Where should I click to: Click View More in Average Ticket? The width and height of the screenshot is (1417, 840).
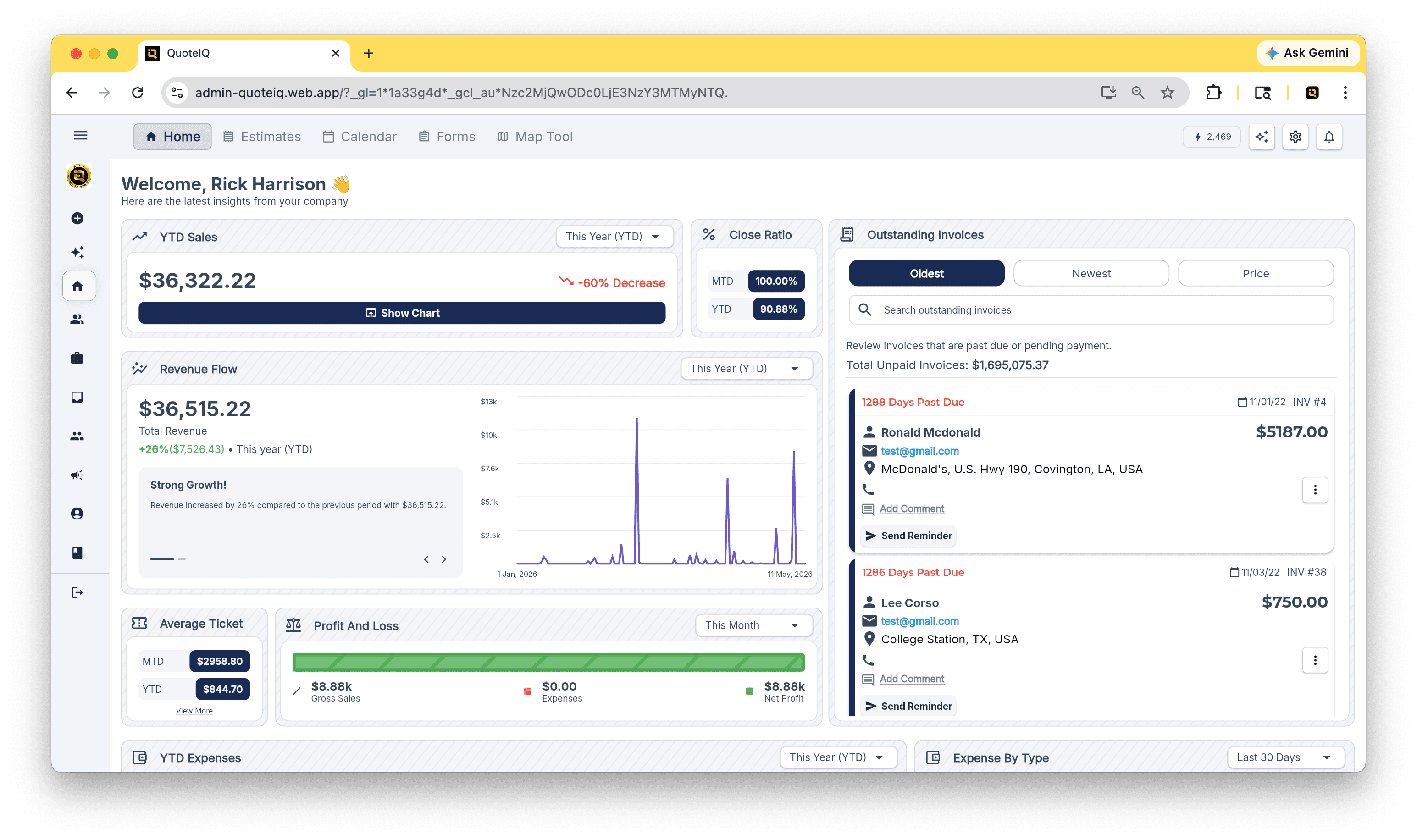click(x=194, y=711)
